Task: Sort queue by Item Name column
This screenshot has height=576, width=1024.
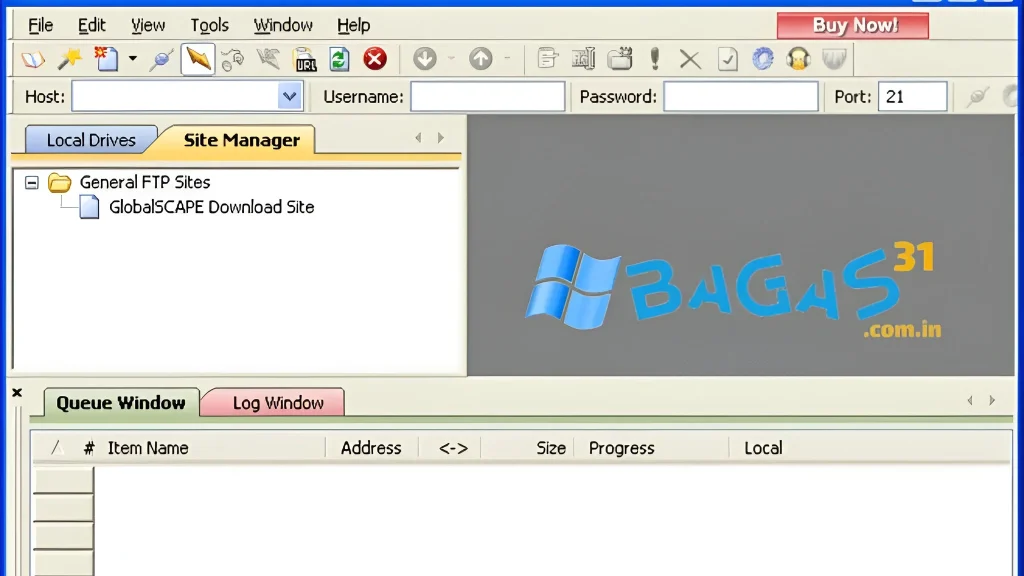Action: point(148,448)
